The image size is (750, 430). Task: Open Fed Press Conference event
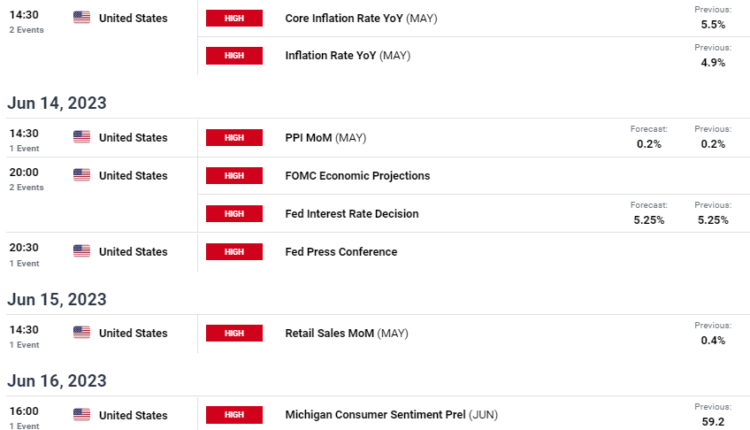(x=341, y=252)
